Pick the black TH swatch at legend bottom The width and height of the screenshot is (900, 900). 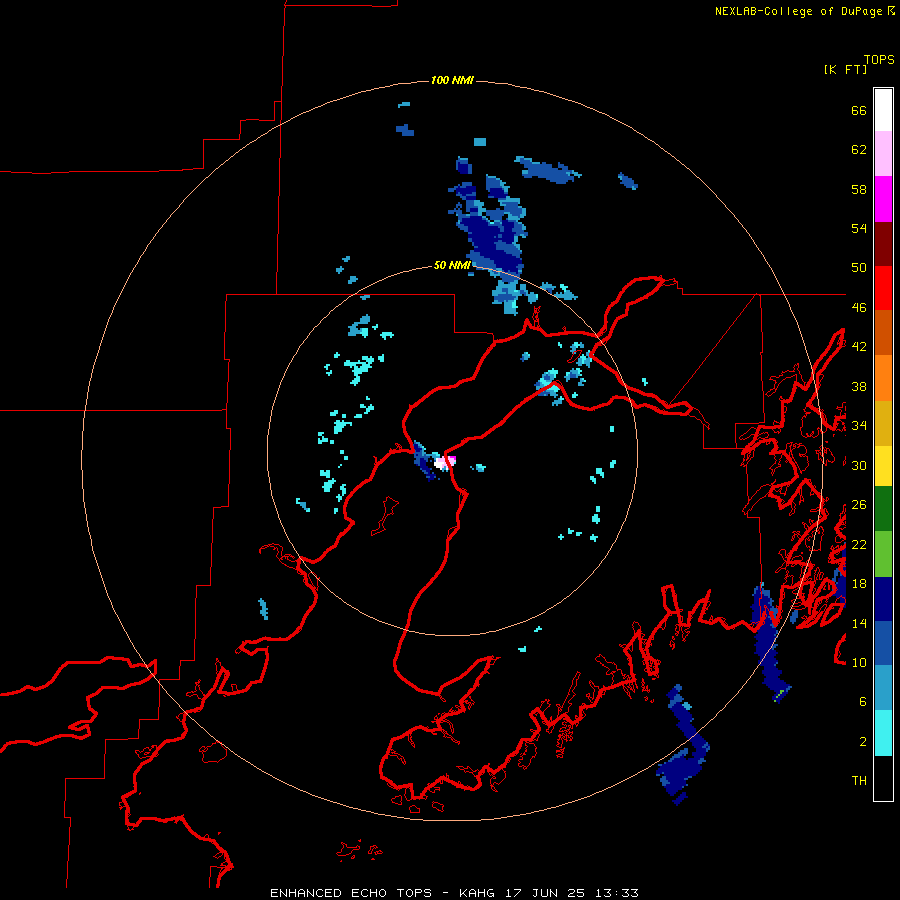tap(883, 778)
